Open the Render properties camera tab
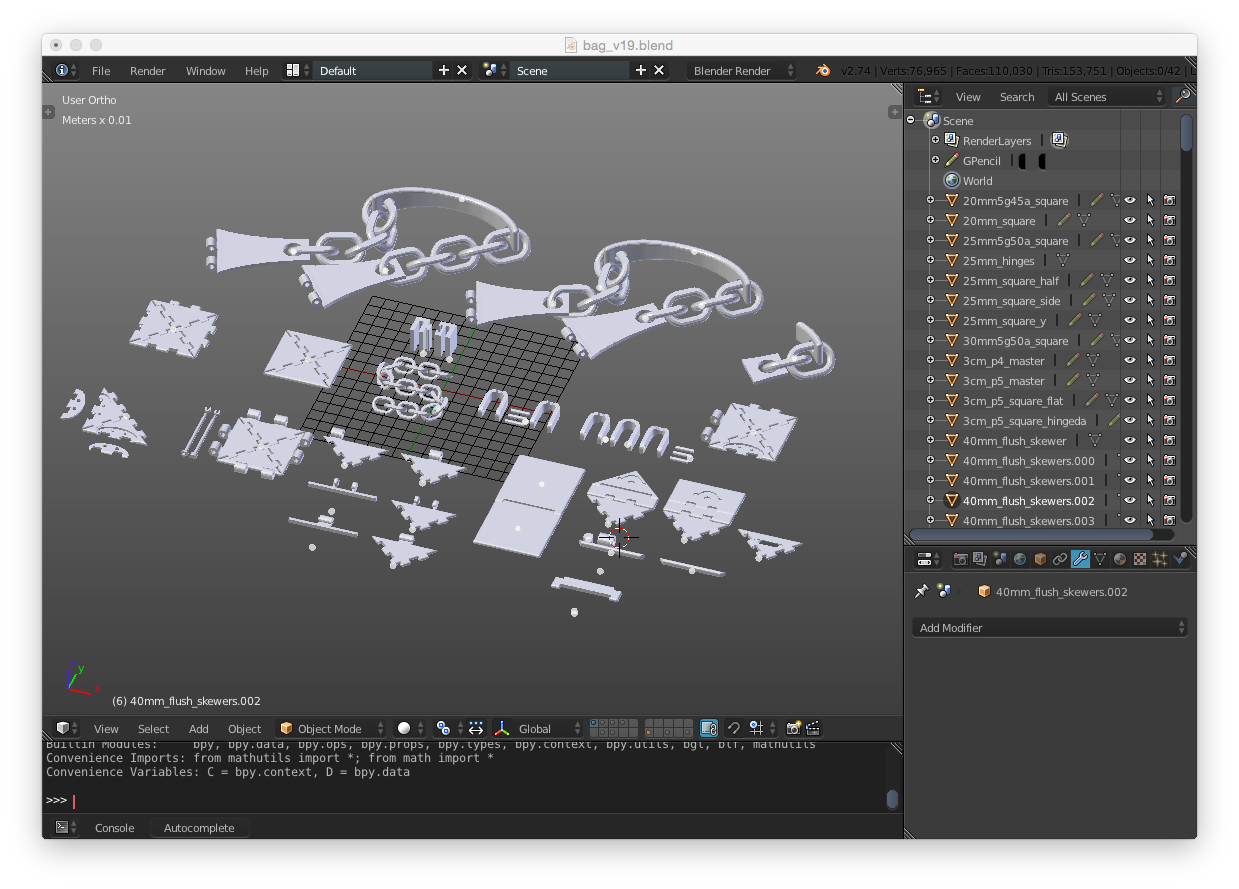Image resolution: width=1239 pixels, height=889 pixels. [960, 559]
